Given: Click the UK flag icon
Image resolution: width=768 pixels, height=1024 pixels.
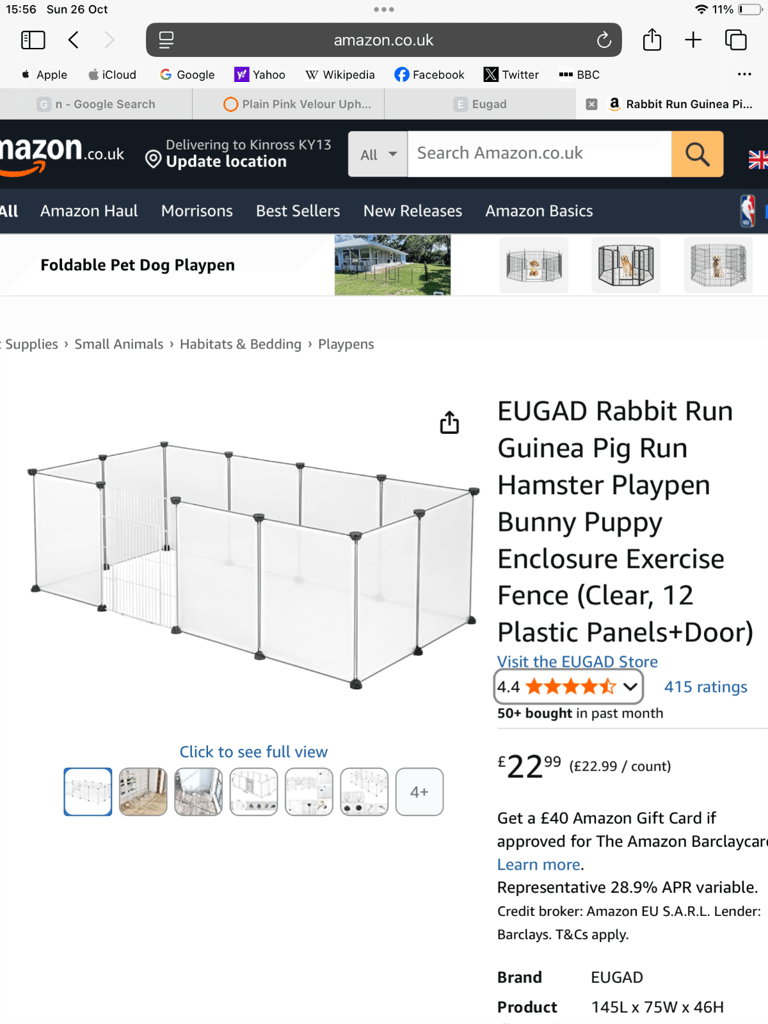Looking at the screenshot, I should (x=758, y=158).
